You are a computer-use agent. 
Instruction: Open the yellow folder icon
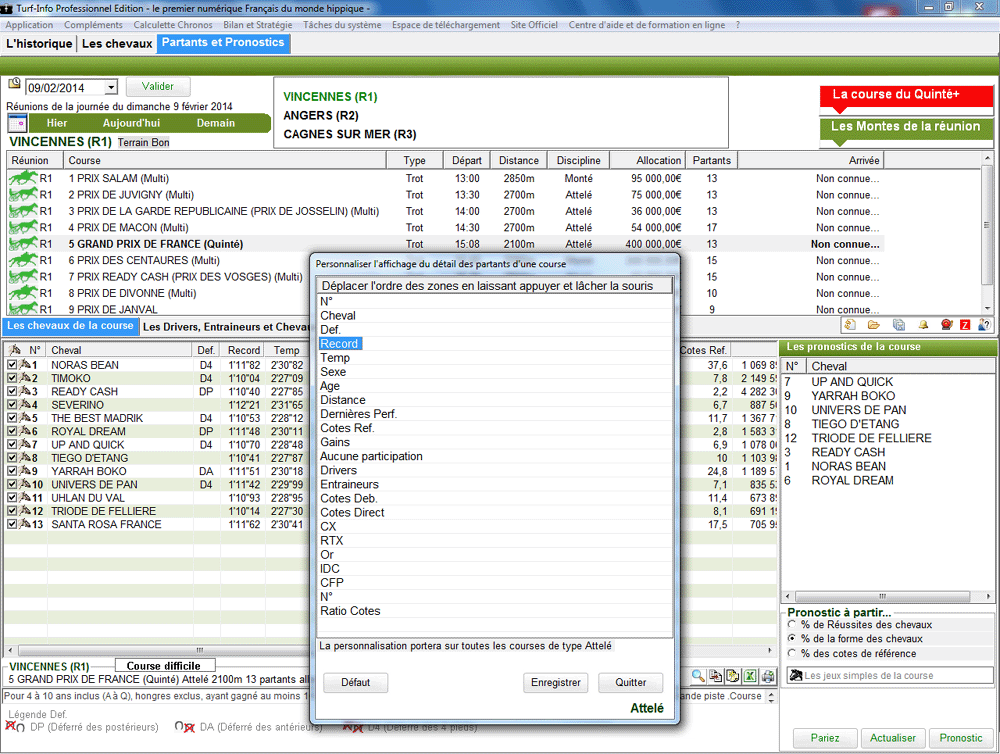(x=874, y=325)
